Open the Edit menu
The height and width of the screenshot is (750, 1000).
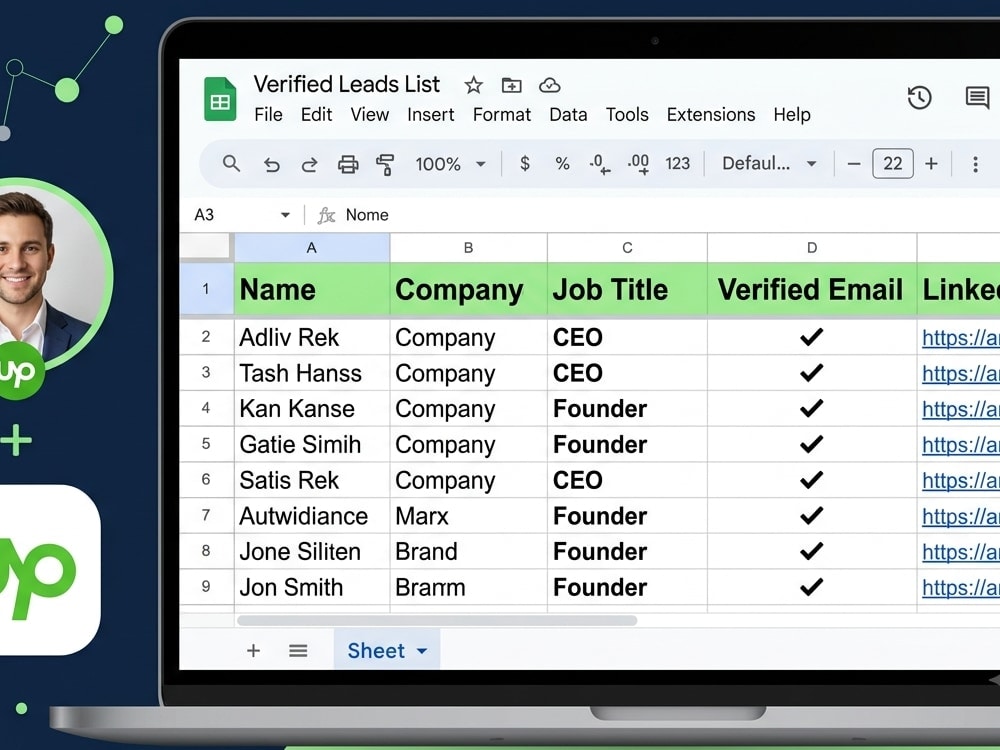(x=316, y=115)
